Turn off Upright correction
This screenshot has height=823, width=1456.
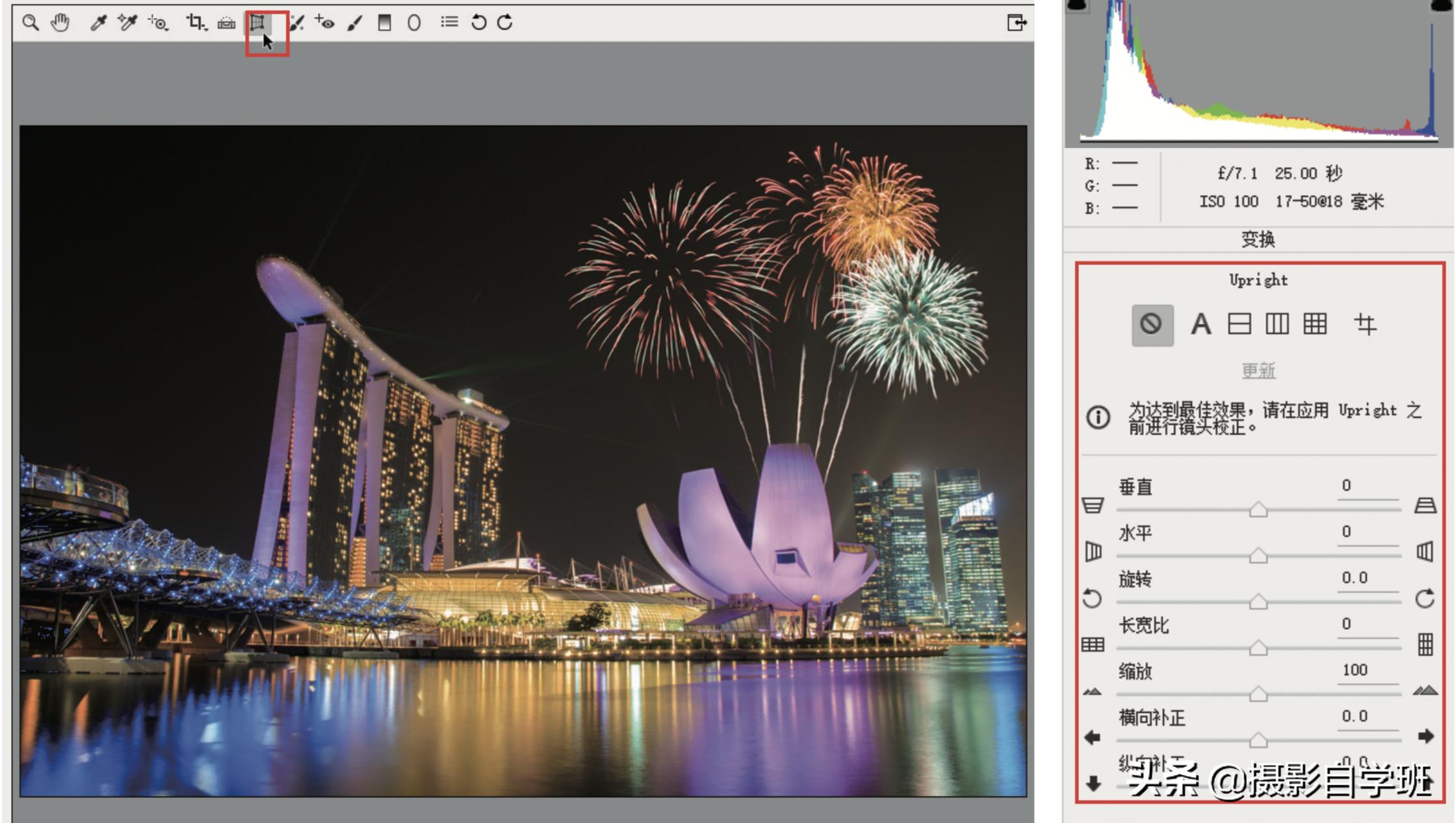point(1152,324)
